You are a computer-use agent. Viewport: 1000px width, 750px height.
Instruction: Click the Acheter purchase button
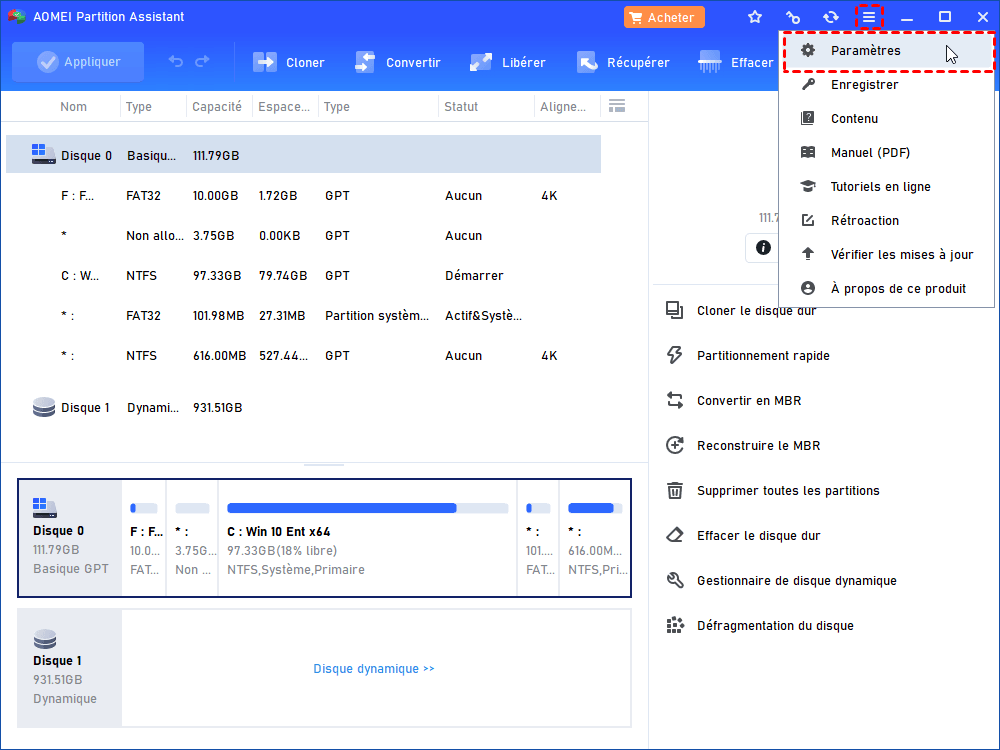click(x=664, y=17)
